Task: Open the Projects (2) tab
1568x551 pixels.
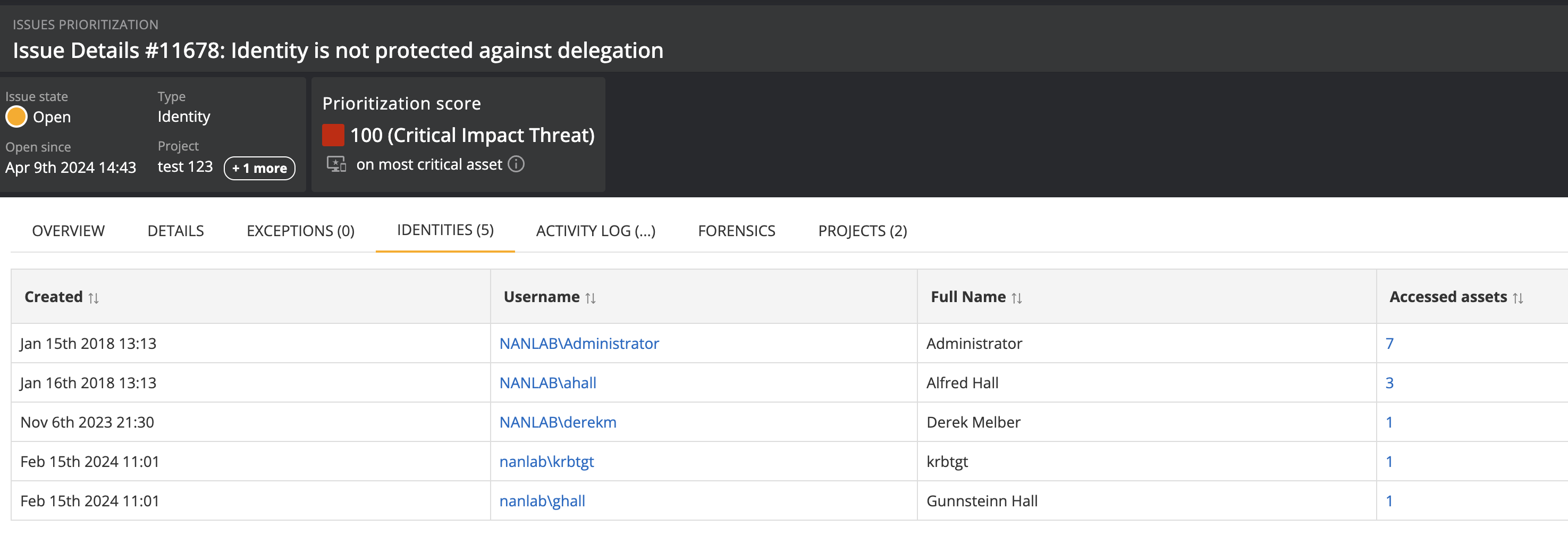Action: 862,231
